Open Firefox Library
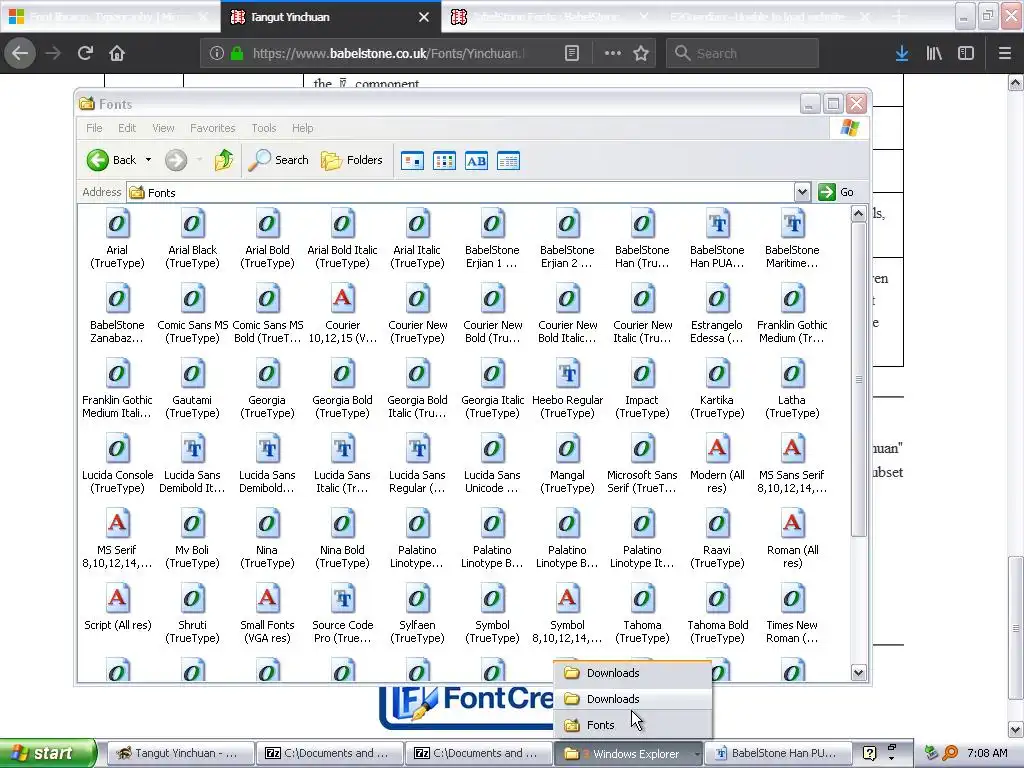Image resolution: width=1024 pixels, height=768 pixels. pyautogui.click(x=934, y=53)
